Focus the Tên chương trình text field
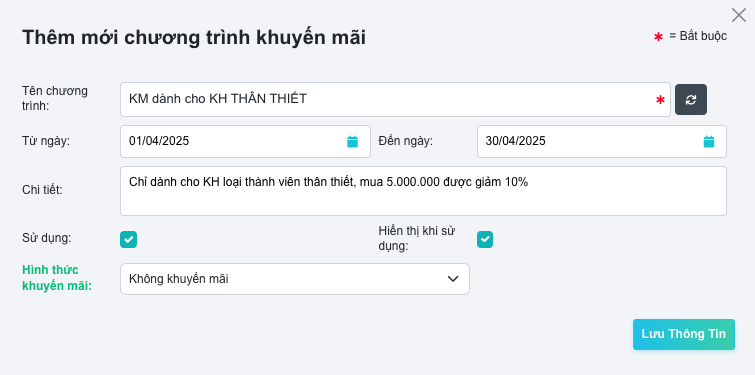 pyautogui.click(x=395, y=99)
